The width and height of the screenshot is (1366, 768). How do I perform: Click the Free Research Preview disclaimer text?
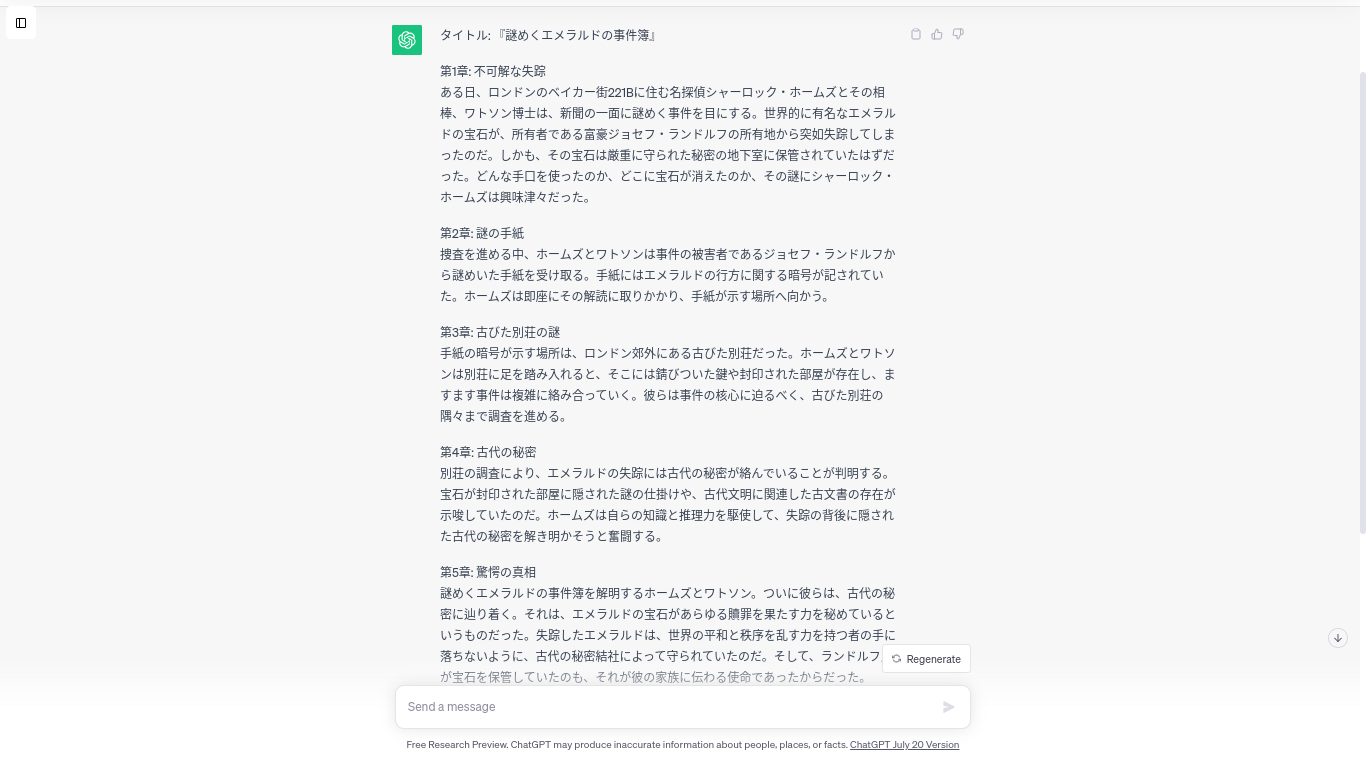627,745
